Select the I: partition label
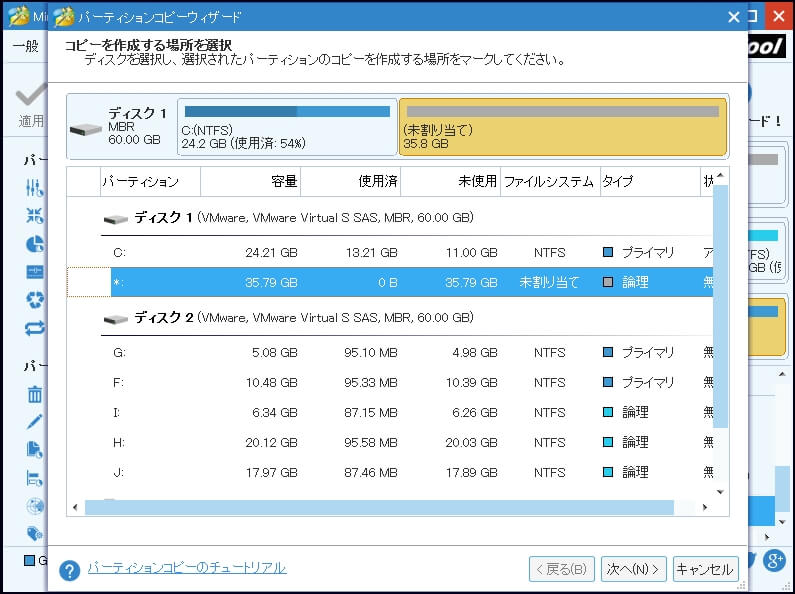 [x=117, y=413]
